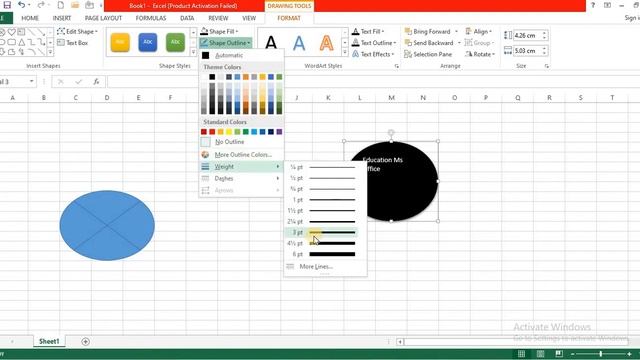Open the Text Fill dropdown
Viewport: 640px width, 360px height.
368,31
